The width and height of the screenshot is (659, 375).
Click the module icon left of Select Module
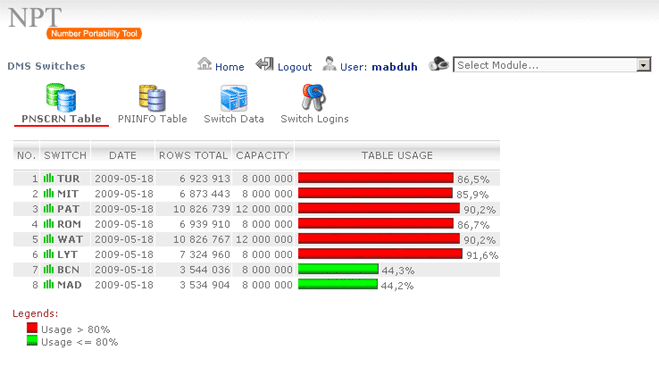pyautogui.click(x=439, y=64)
